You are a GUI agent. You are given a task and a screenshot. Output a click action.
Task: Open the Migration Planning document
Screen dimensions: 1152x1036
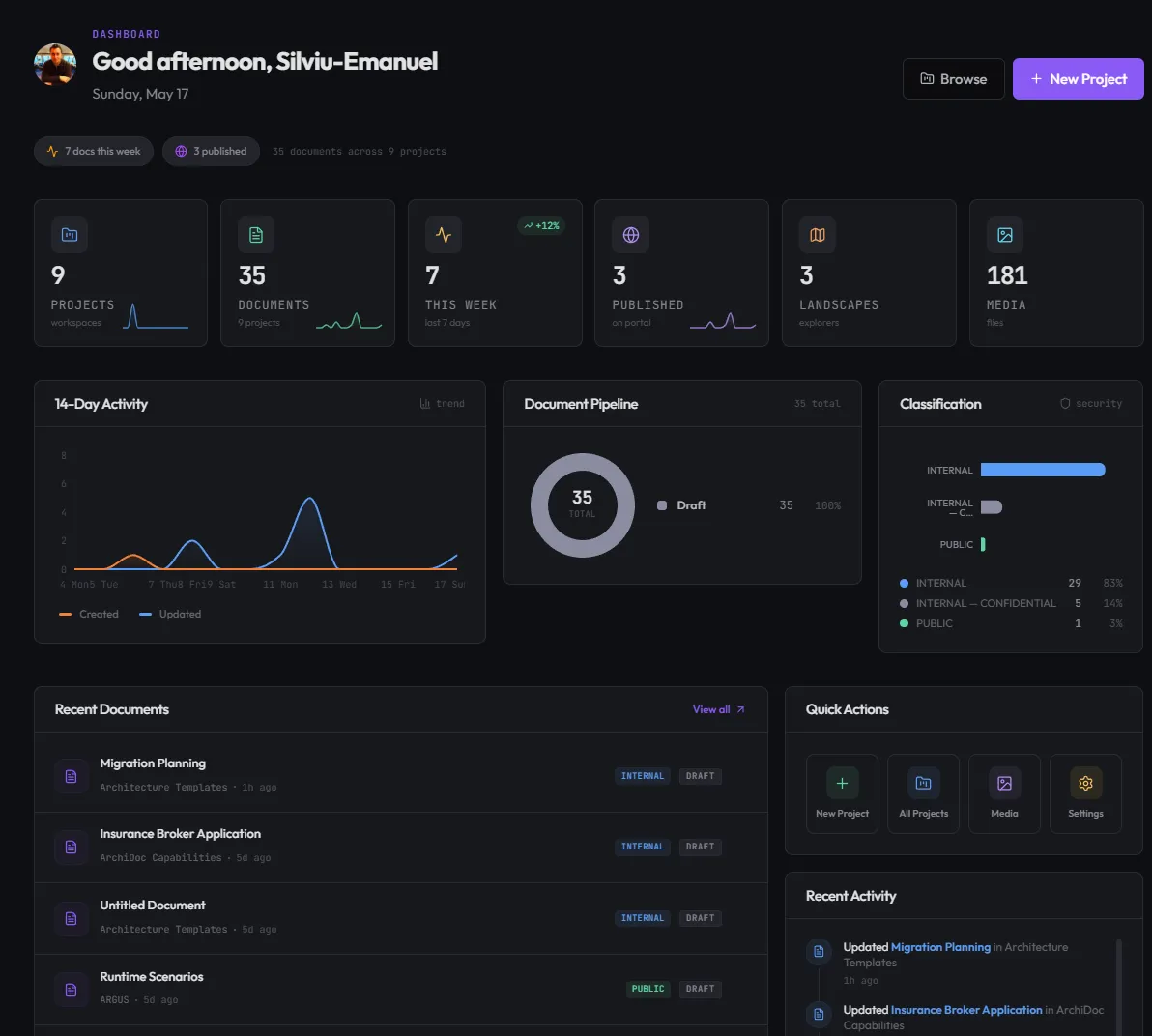153,763
